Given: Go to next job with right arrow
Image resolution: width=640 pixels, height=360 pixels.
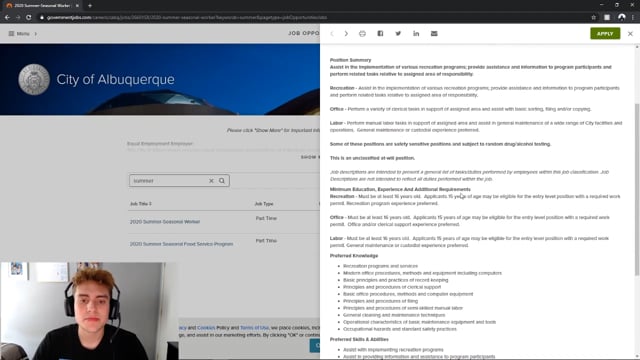Looking at the screenshot, I should coord(346,33).
